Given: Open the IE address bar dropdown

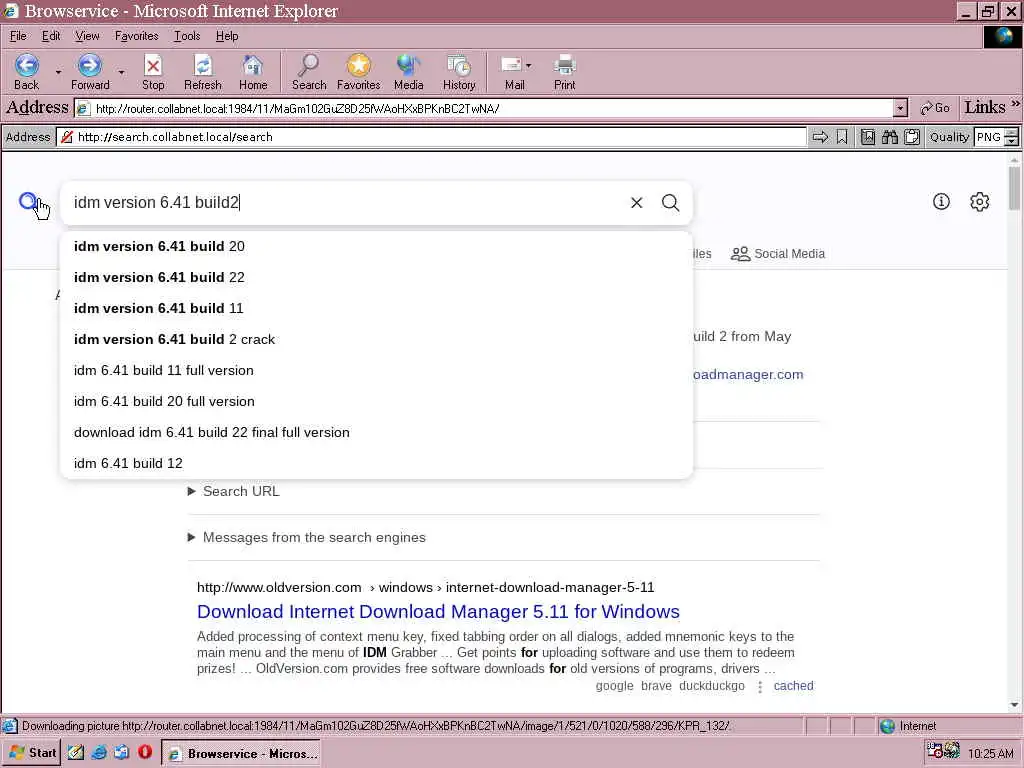Looking at the screenshot, I should pyautogui.click(x=901, y=108).
